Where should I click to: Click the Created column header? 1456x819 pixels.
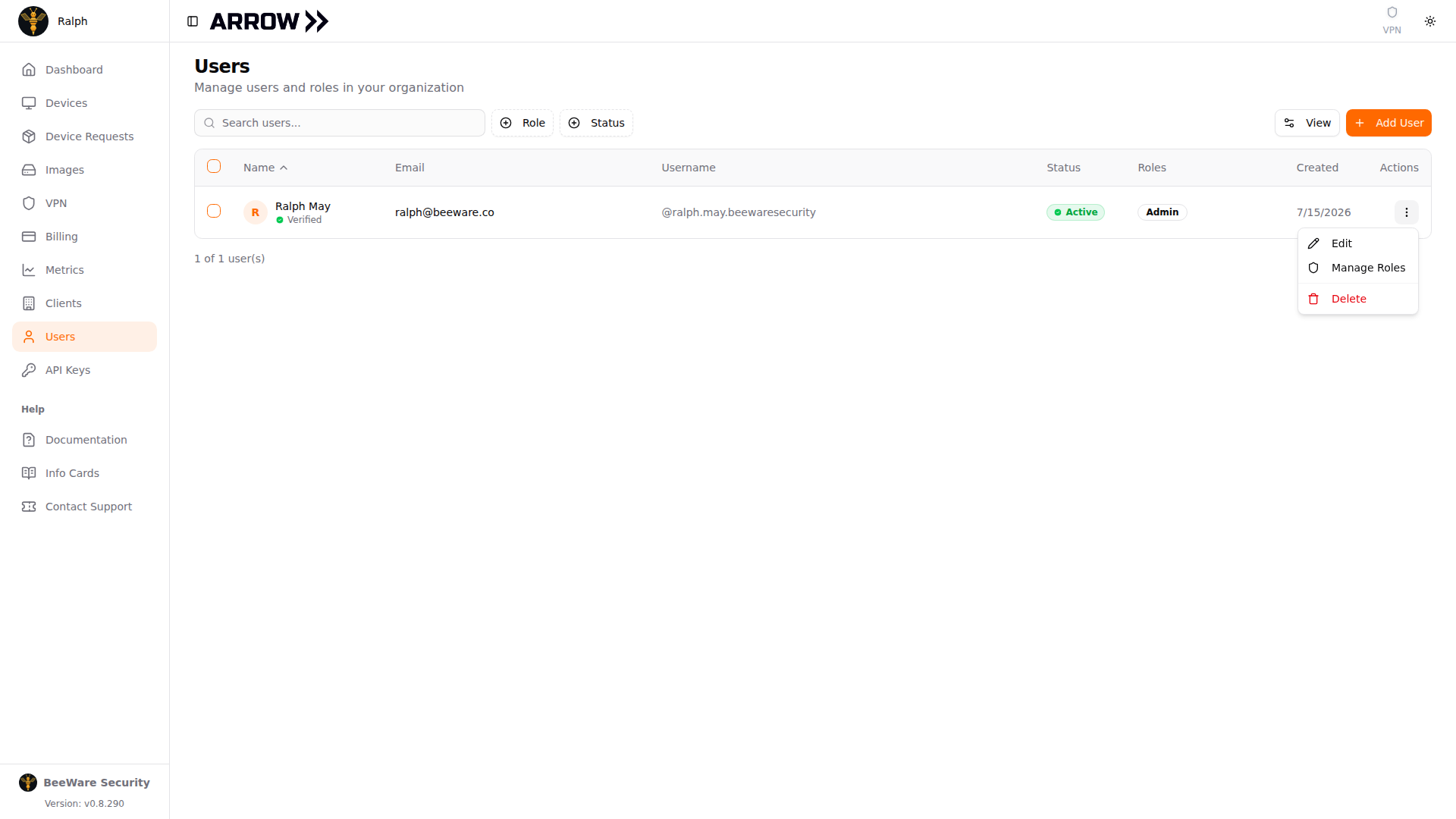click(1317, 168)
